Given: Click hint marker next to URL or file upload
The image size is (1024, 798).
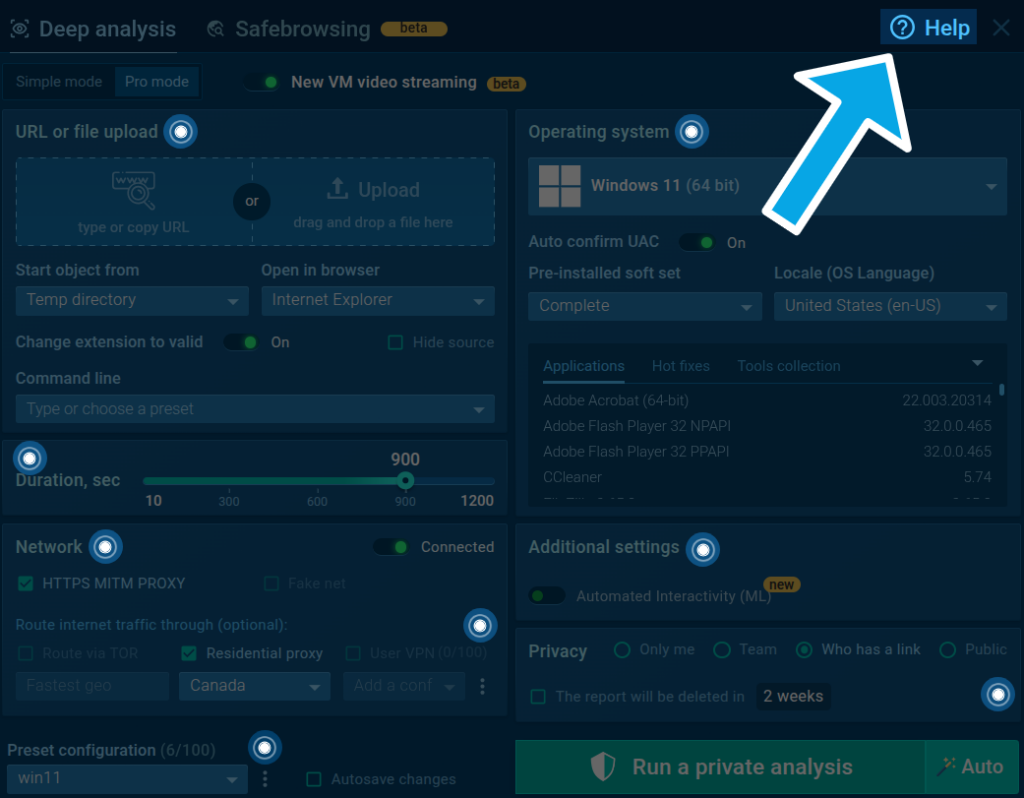Looking at the screenshot, I should (181, 132).
